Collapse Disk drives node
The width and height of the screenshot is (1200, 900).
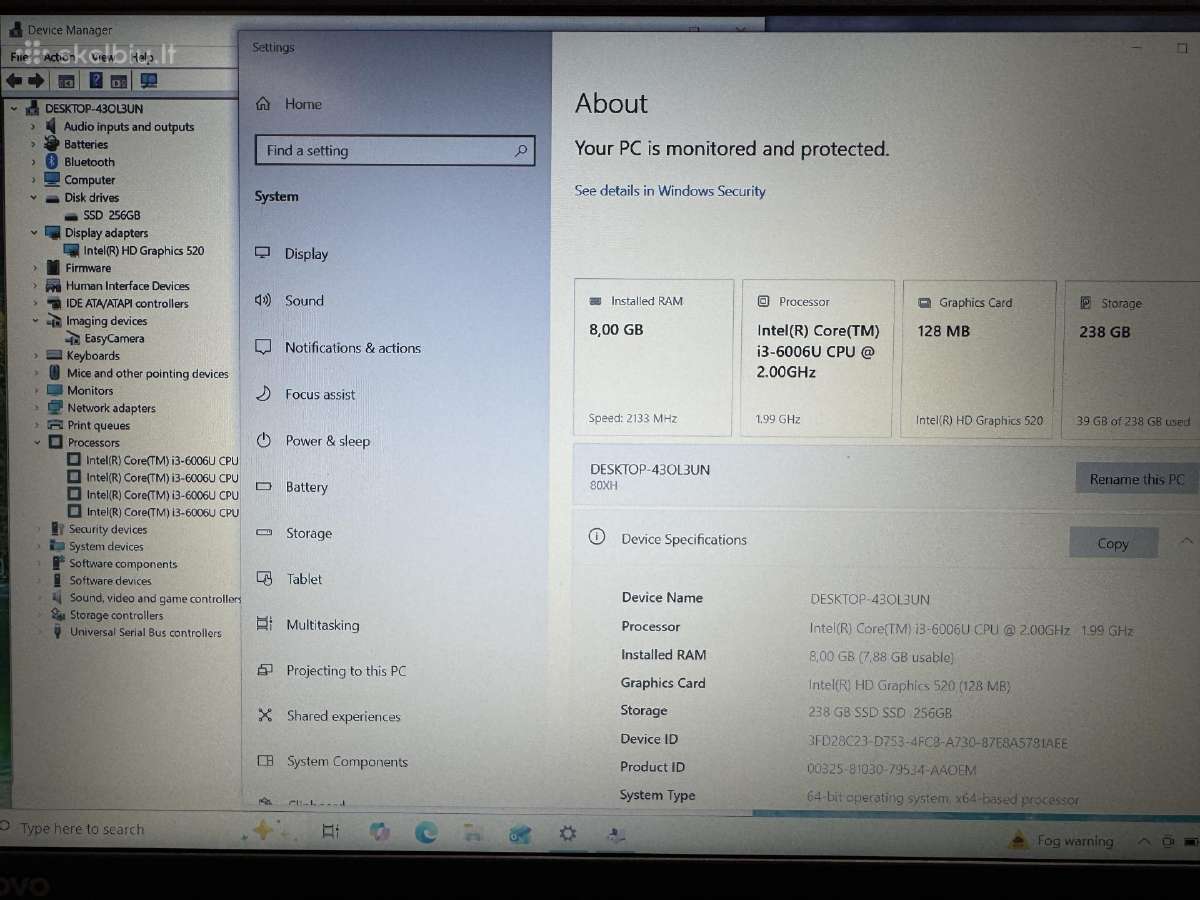click(x=33, y=198)
